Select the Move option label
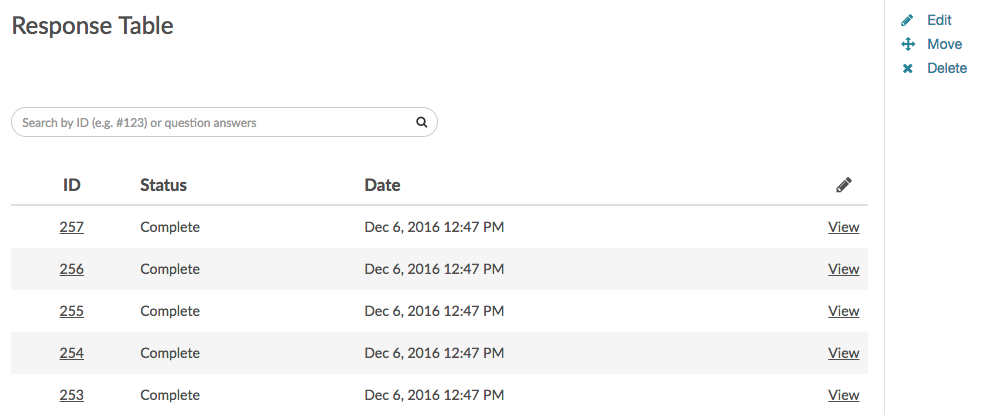The height and width of the screenshot is (415, 988). [x=944, y=44]
